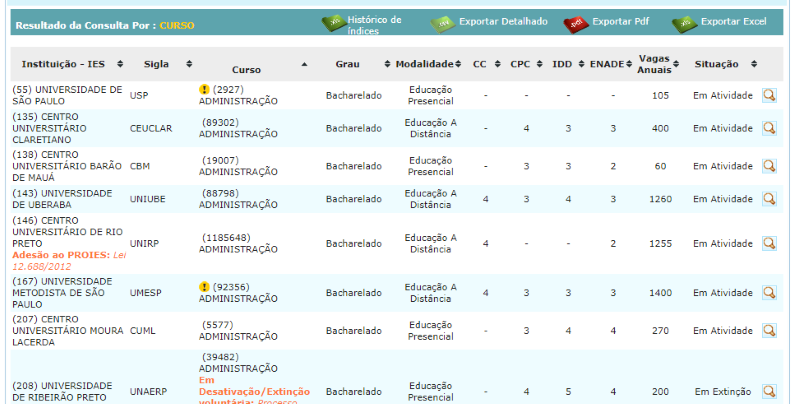
Task: Sort table by CPC column
Action: [x=539, y=64]
